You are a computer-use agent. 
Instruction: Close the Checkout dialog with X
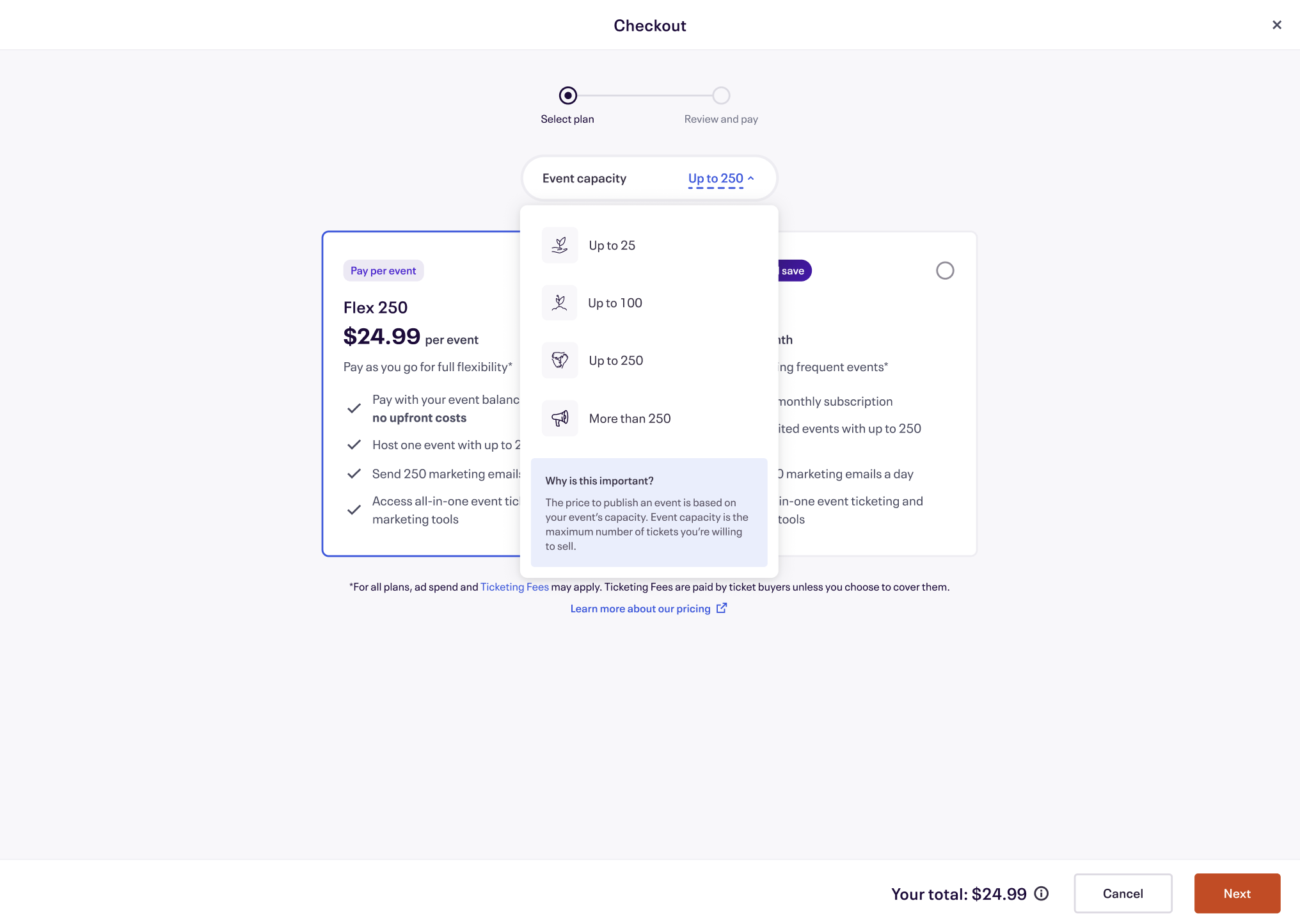[x=1276, y=25]
